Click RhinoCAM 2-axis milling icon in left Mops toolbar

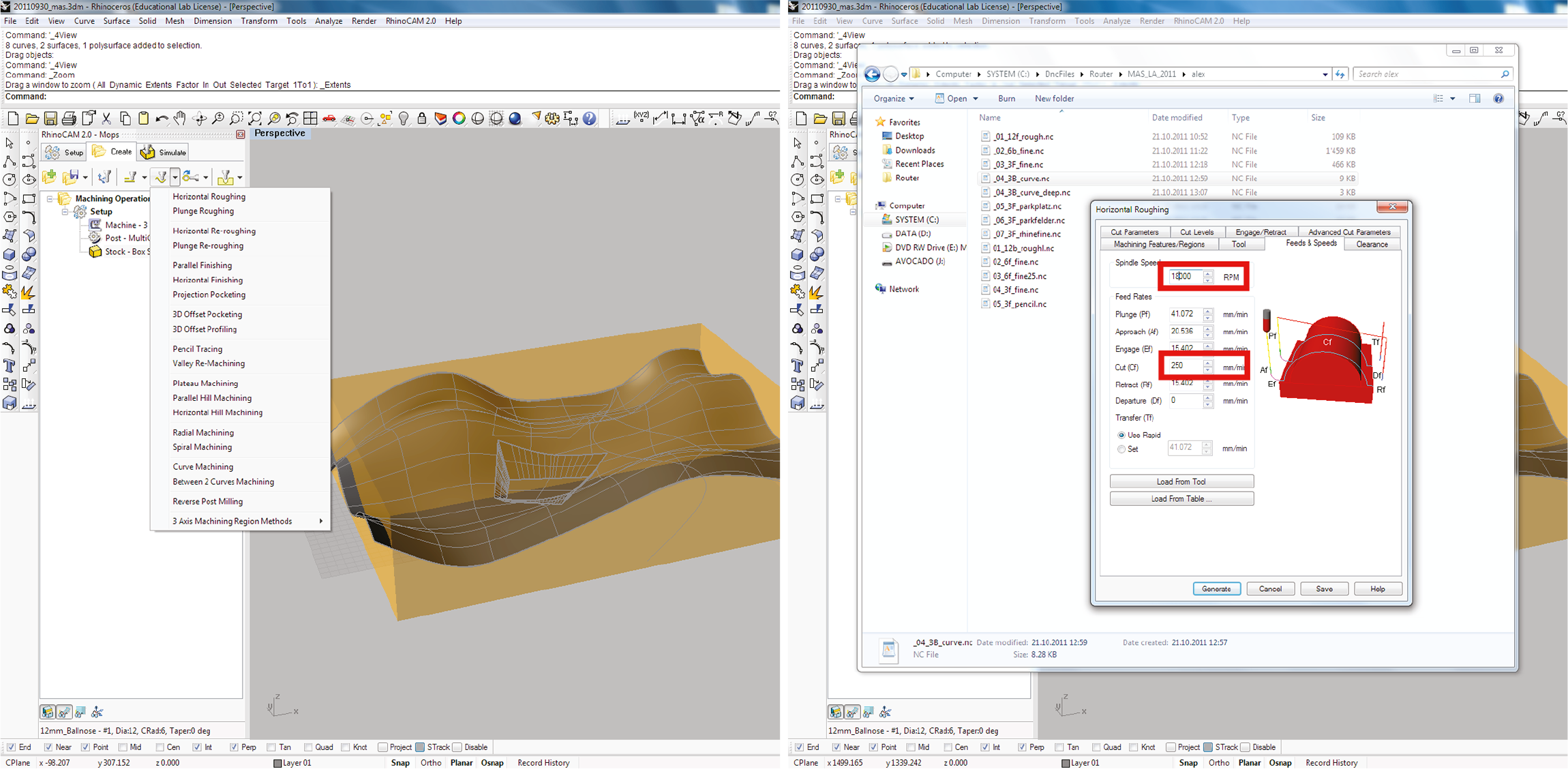(x=131, y=177)
